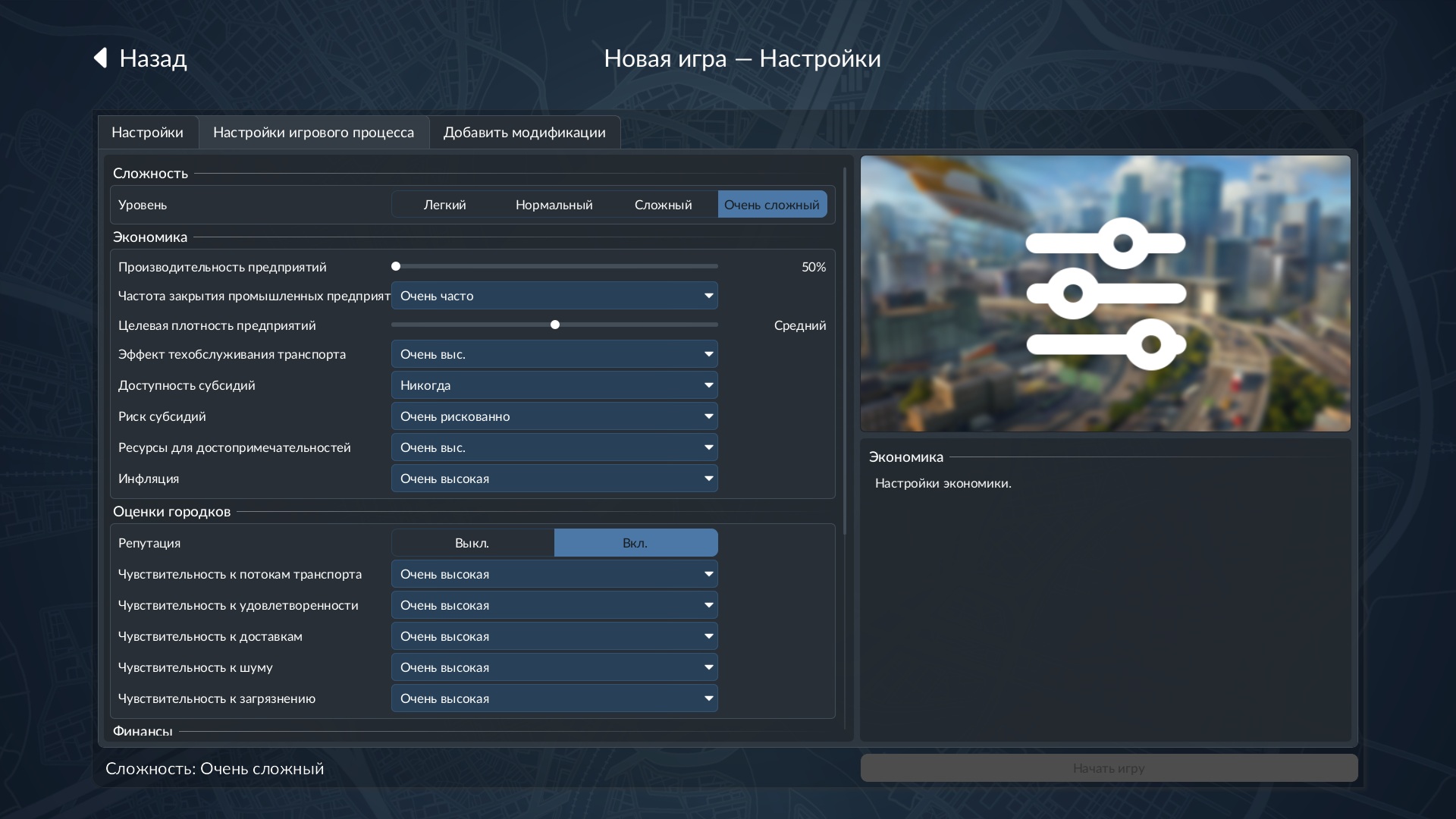1456x819 pixels.
Task: Turn reputation off with Выкл.
Action: click(x=472, y=543)
